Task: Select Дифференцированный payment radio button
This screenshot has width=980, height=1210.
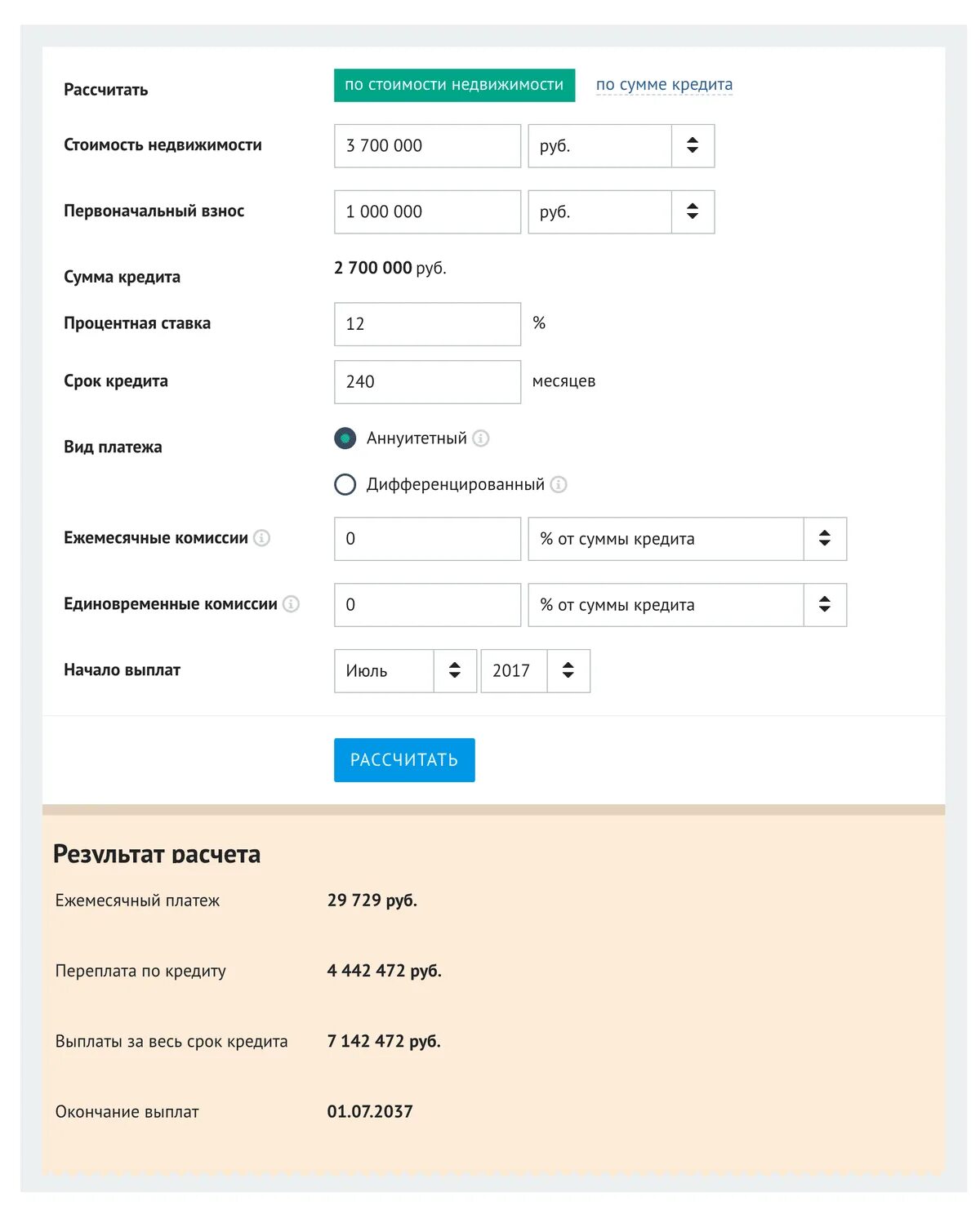Action: point(345,485)
